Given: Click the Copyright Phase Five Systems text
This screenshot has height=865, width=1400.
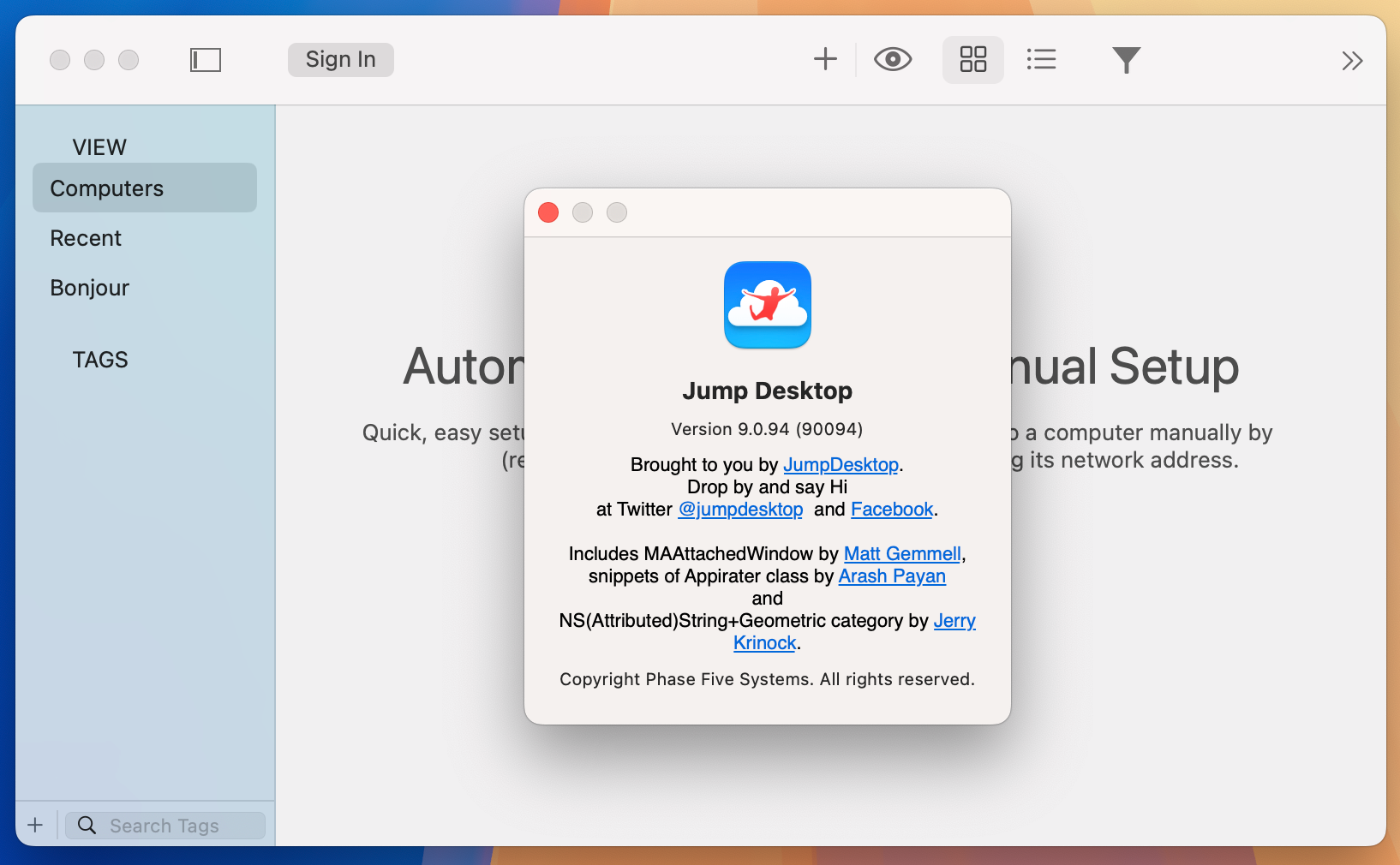Looking at the screenshot, I should click(x=767, y=679).
